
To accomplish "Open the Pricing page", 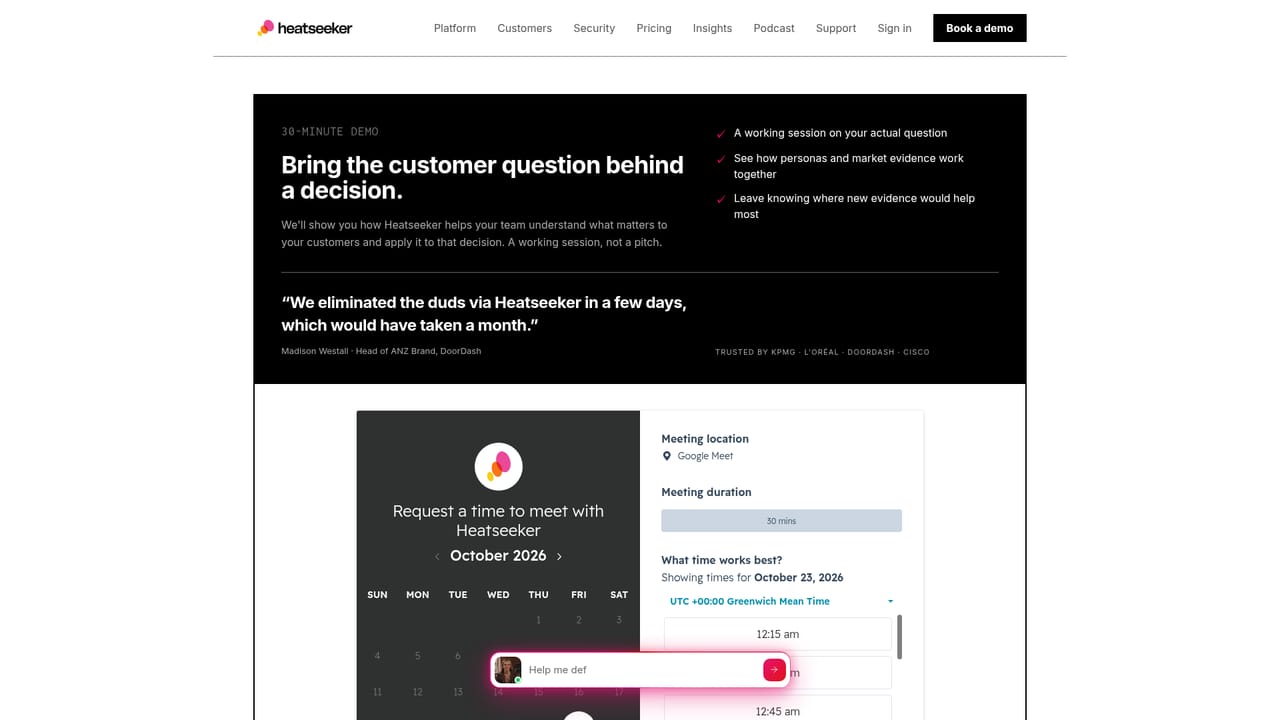I will 654,28.
